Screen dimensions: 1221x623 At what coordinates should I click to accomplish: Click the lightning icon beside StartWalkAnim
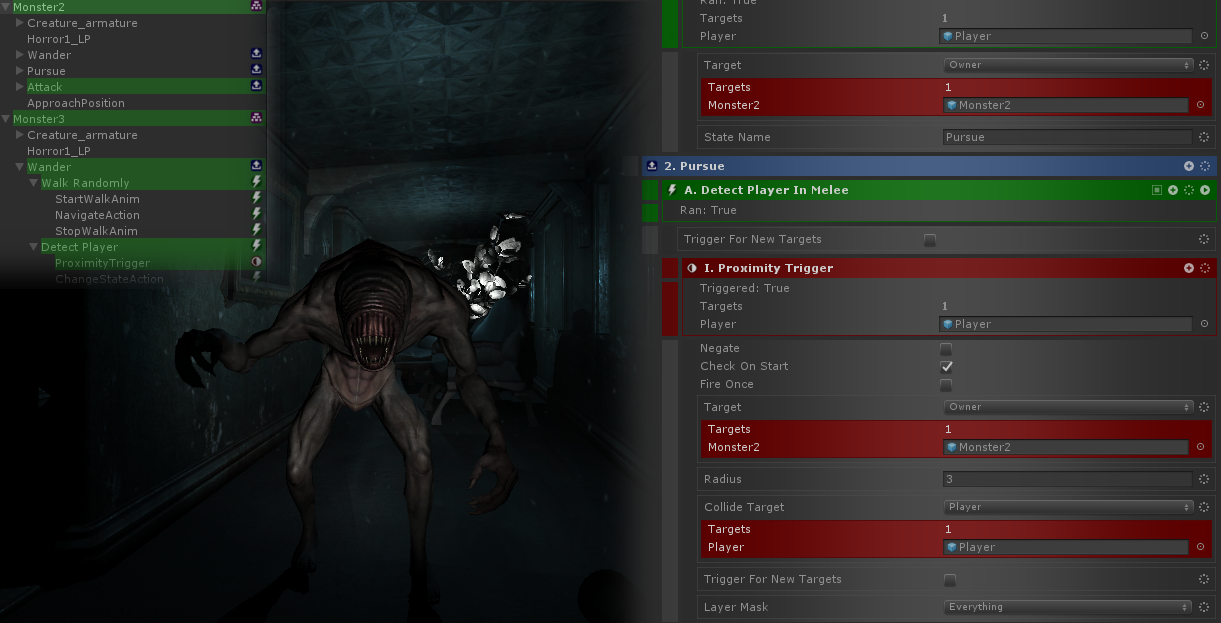click(x=256, y=199)
